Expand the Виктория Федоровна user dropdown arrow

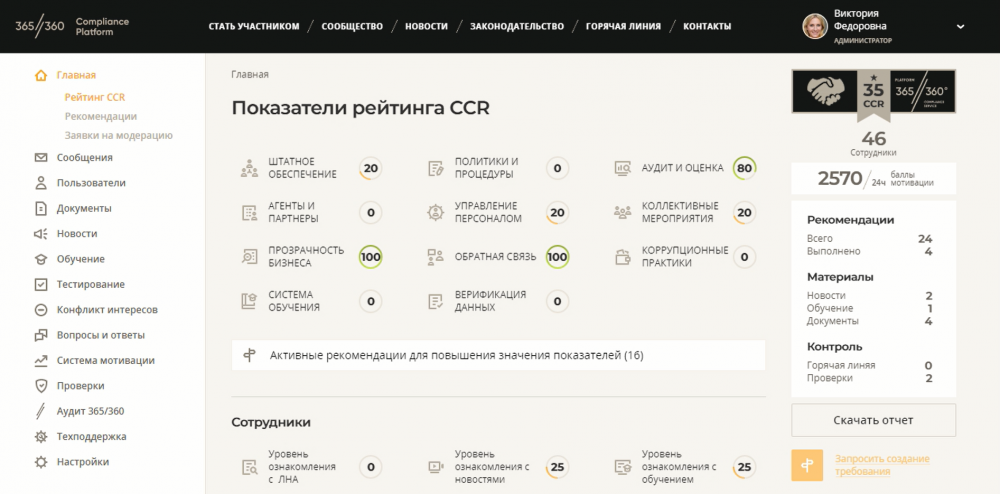[960, 27]
